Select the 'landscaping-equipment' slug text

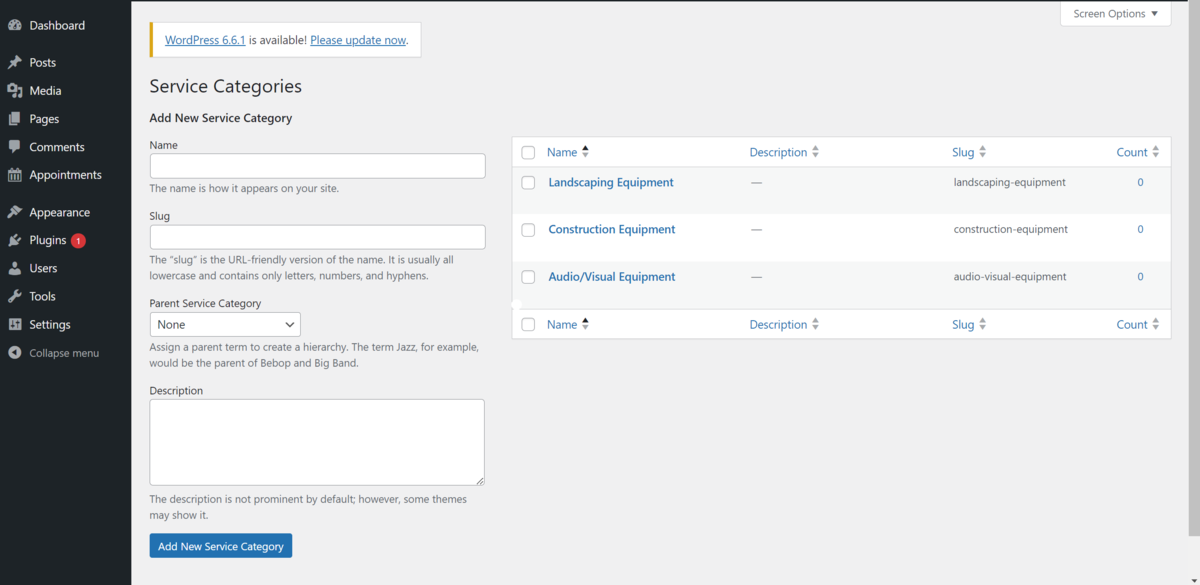(x=1010, y=182)
